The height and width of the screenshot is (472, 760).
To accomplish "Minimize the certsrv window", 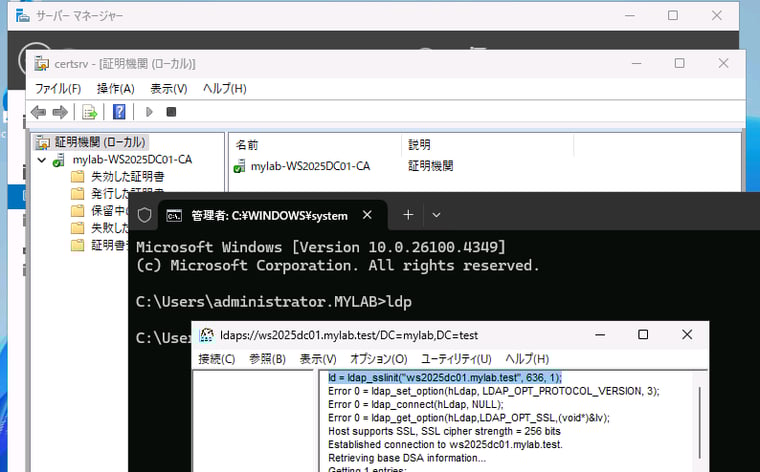I will (636, 63).
